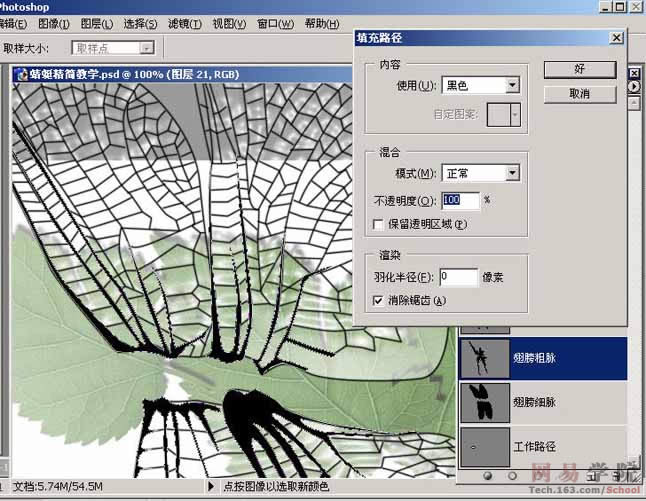Select the 翅膀细脉 path name

[x=534, y=402]
